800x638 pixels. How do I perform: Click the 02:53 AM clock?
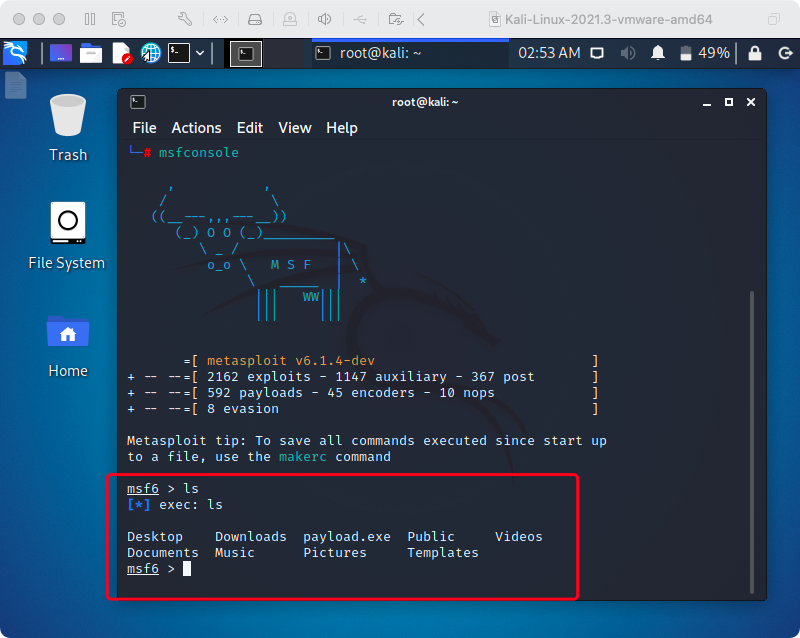coord(549,53)
